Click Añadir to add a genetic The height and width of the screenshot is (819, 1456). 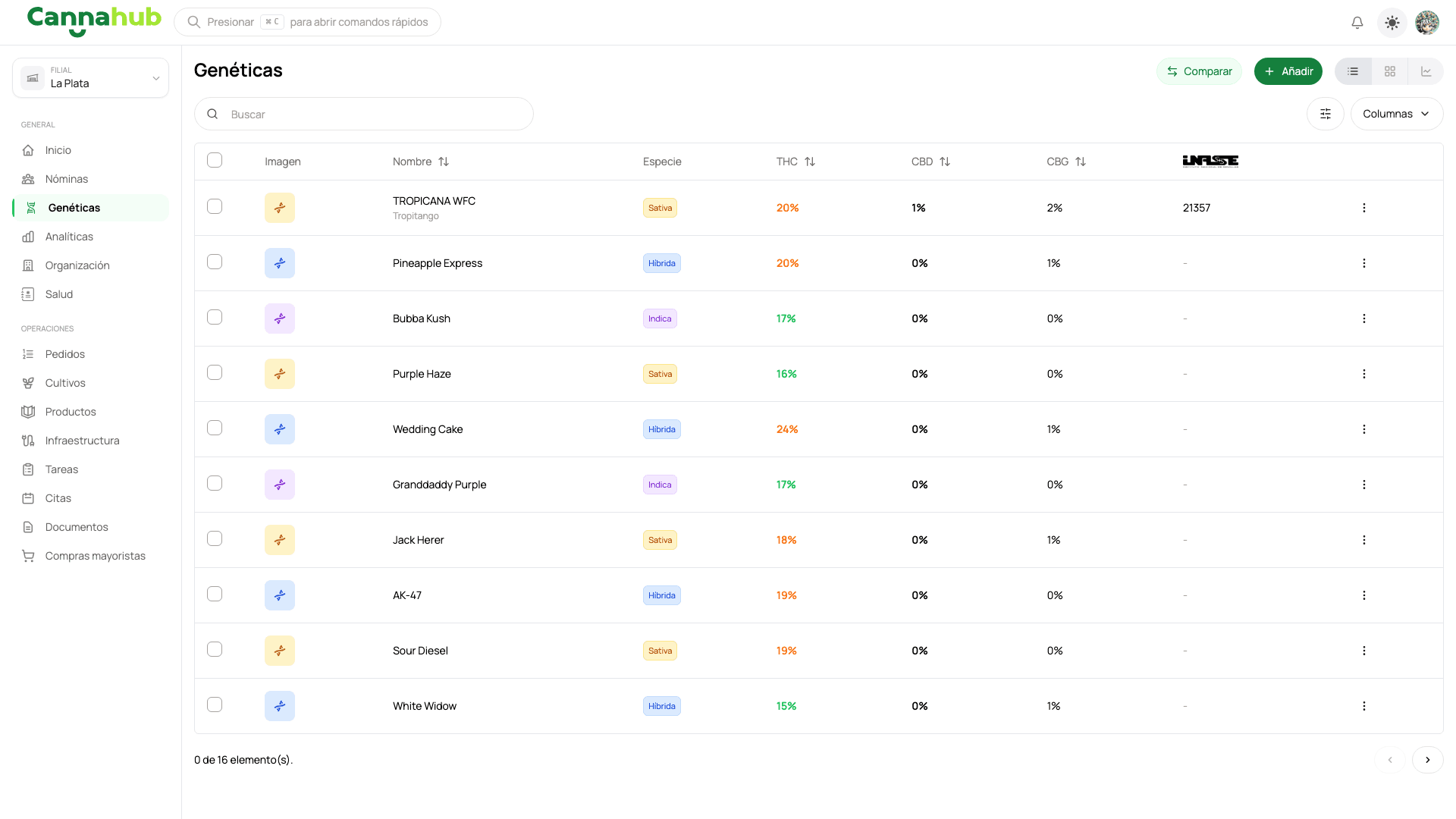(x=1288, y=71)
